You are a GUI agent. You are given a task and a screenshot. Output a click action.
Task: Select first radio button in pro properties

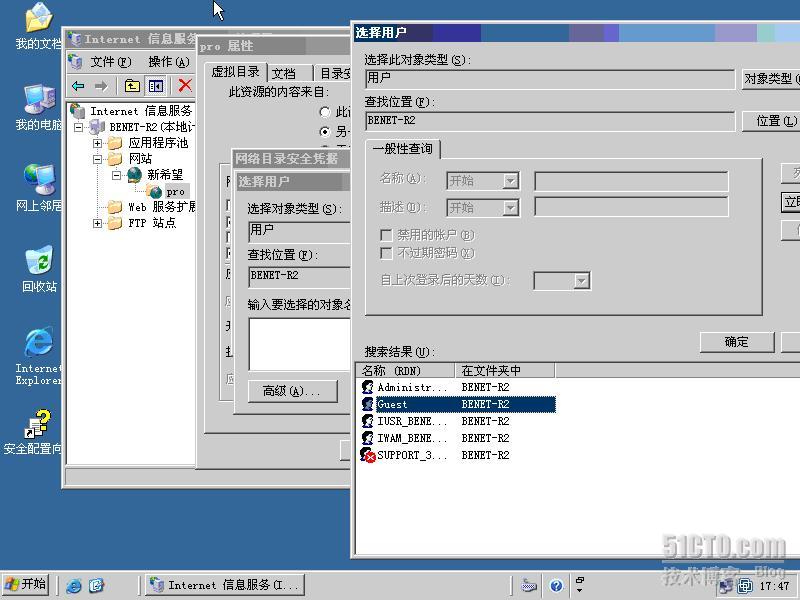click(325, 112)
